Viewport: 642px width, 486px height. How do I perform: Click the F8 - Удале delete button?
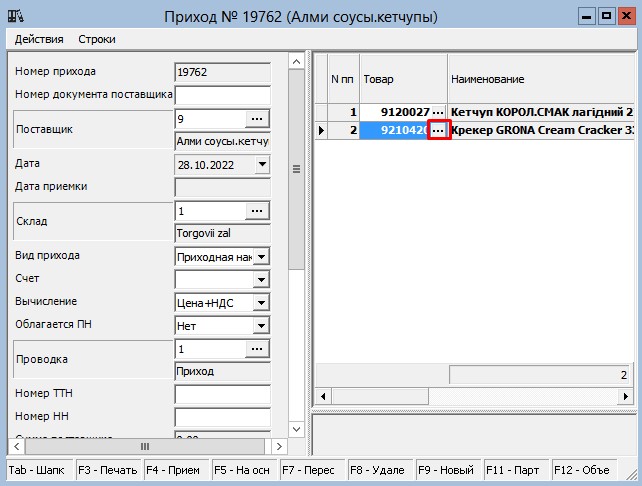[x=379, y=469]
